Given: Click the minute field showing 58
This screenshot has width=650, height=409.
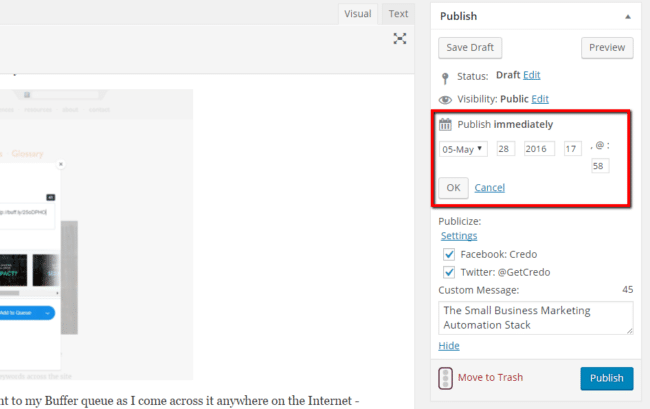Looking at the screenshot, I should (600, 166).
